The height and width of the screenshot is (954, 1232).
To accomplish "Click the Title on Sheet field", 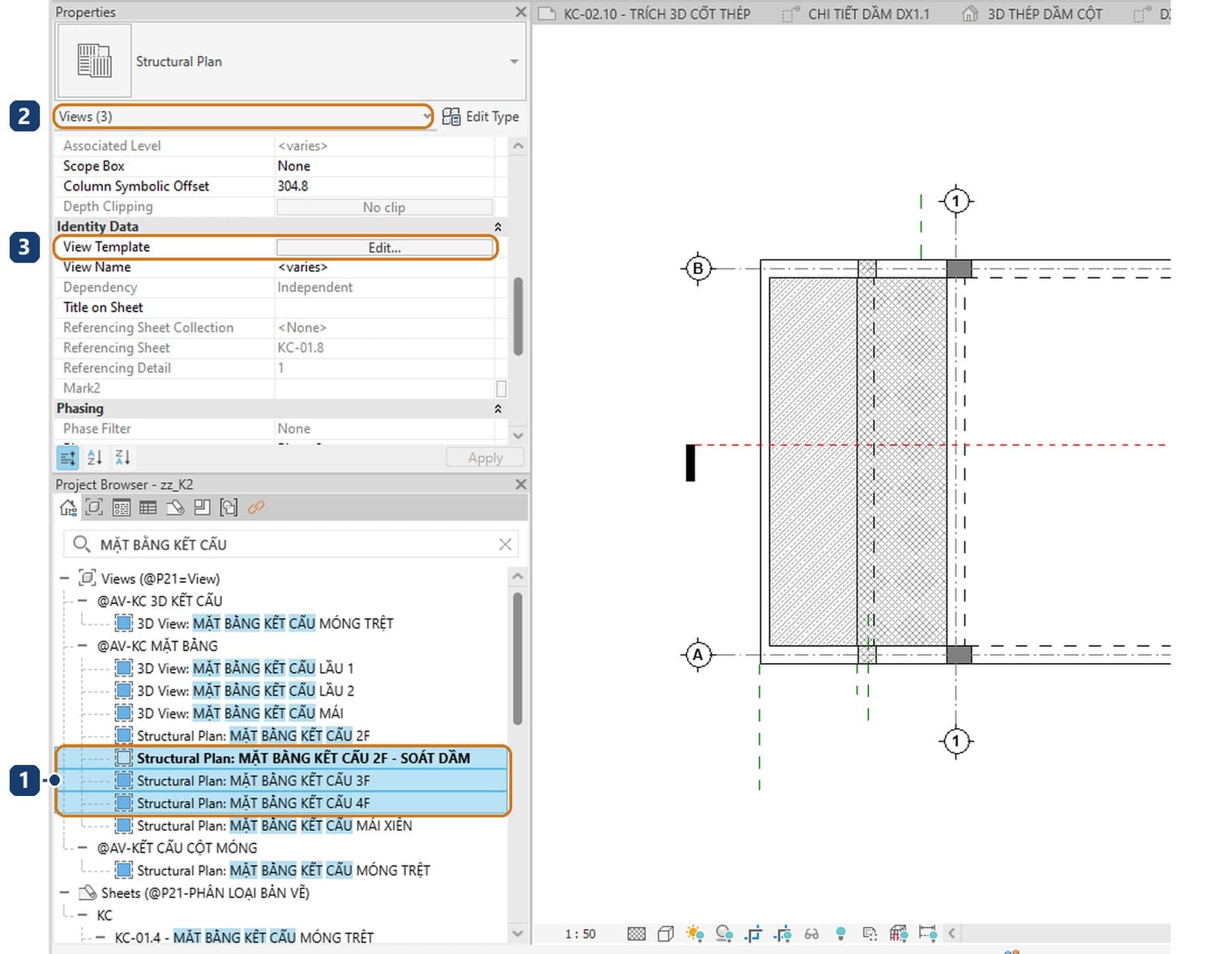I will [384, 308].
